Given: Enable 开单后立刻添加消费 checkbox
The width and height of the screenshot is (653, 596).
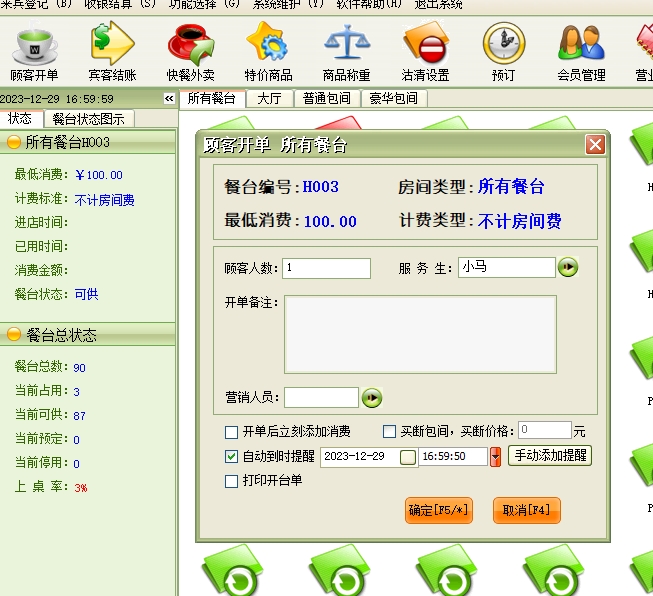Looking at the screenshot, I should (x=232, y=432).
